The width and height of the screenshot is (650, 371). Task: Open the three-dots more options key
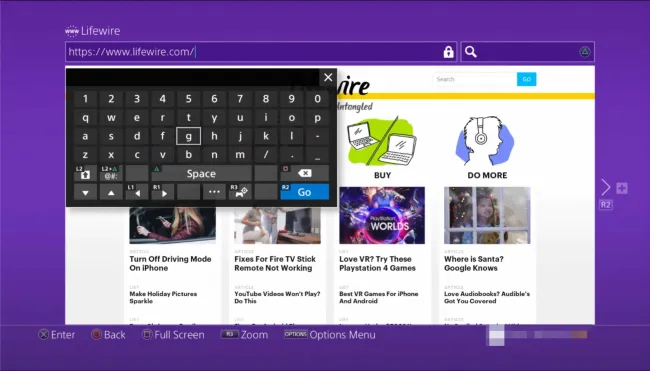pyautogui.click(x=214, y=192)
